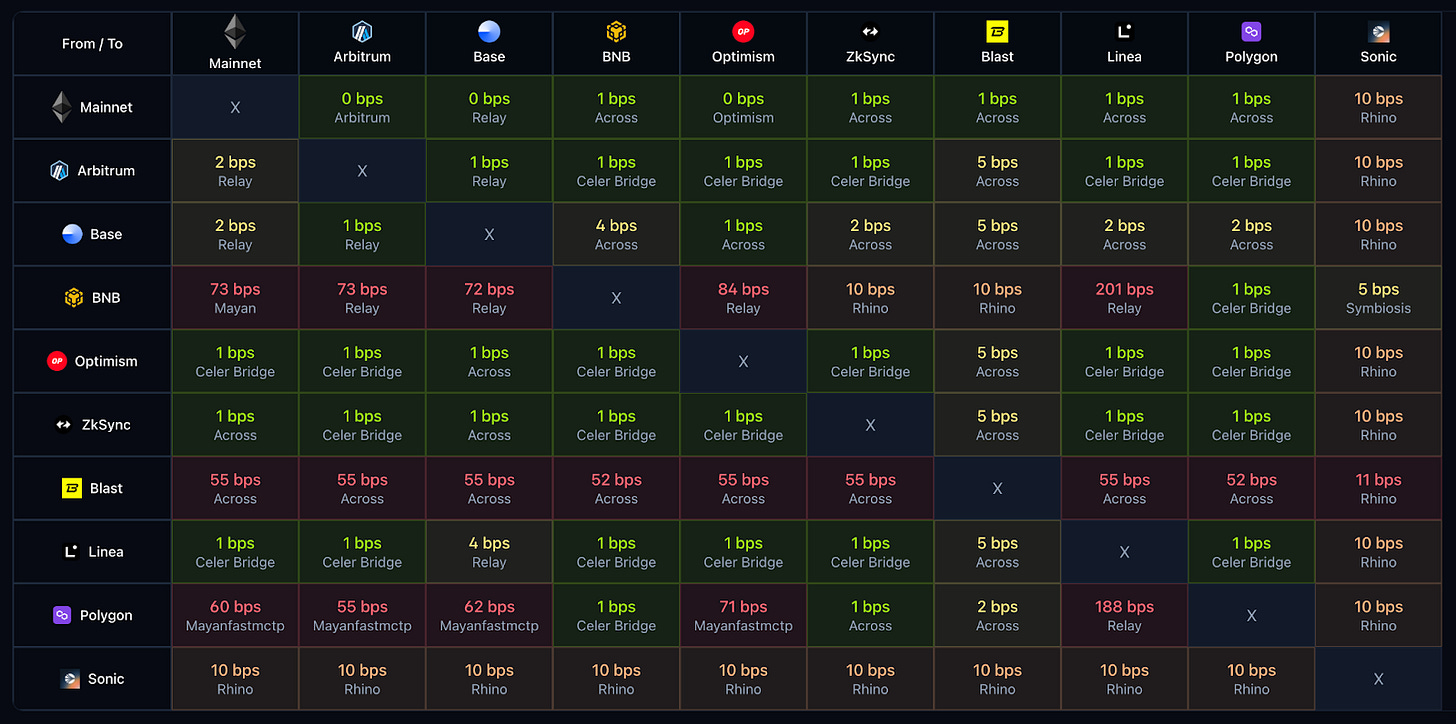Viewport: 1456px width, 724px height.
Task: Select the "2 bps Across" cell in the Polygon row
Action: 997,615
